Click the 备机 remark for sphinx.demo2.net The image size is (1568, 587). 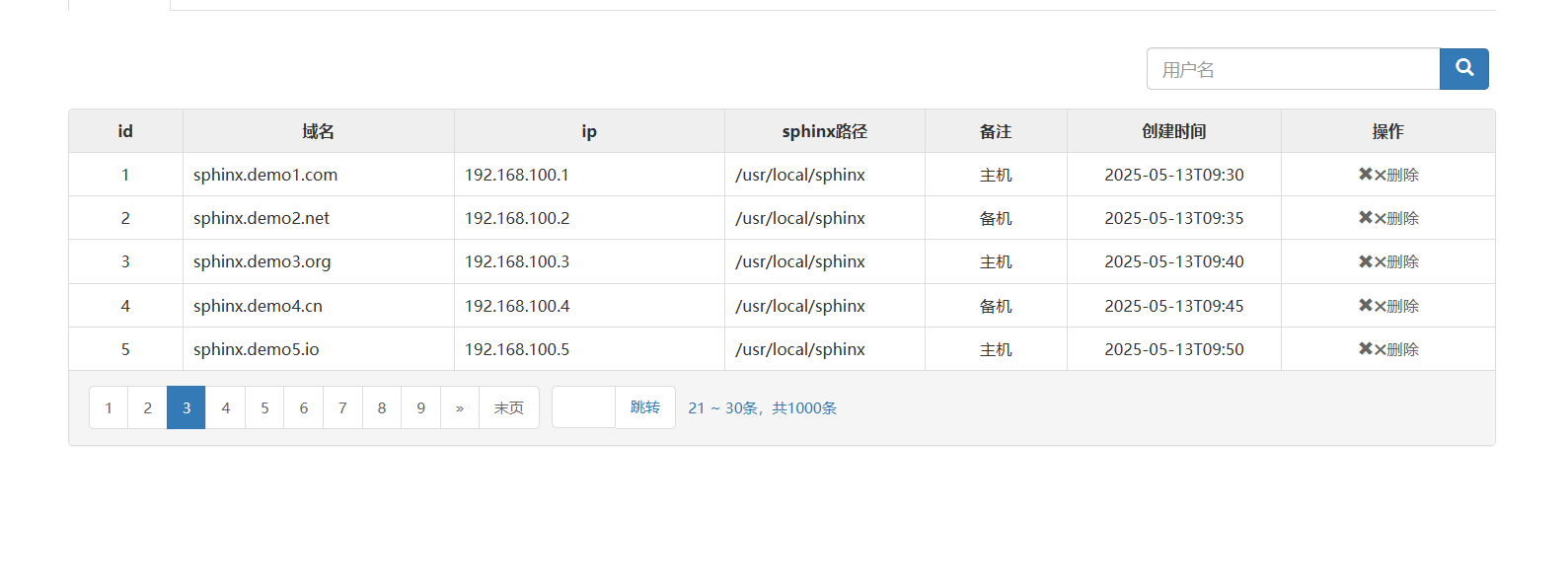tap(996, 218)
